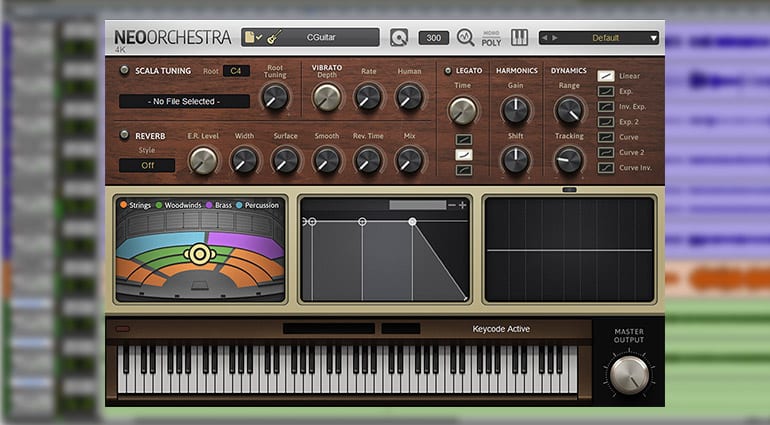Click the Legato Time knob
The width and height of the screenshot is (770, 425).
[x=463, y=111]
